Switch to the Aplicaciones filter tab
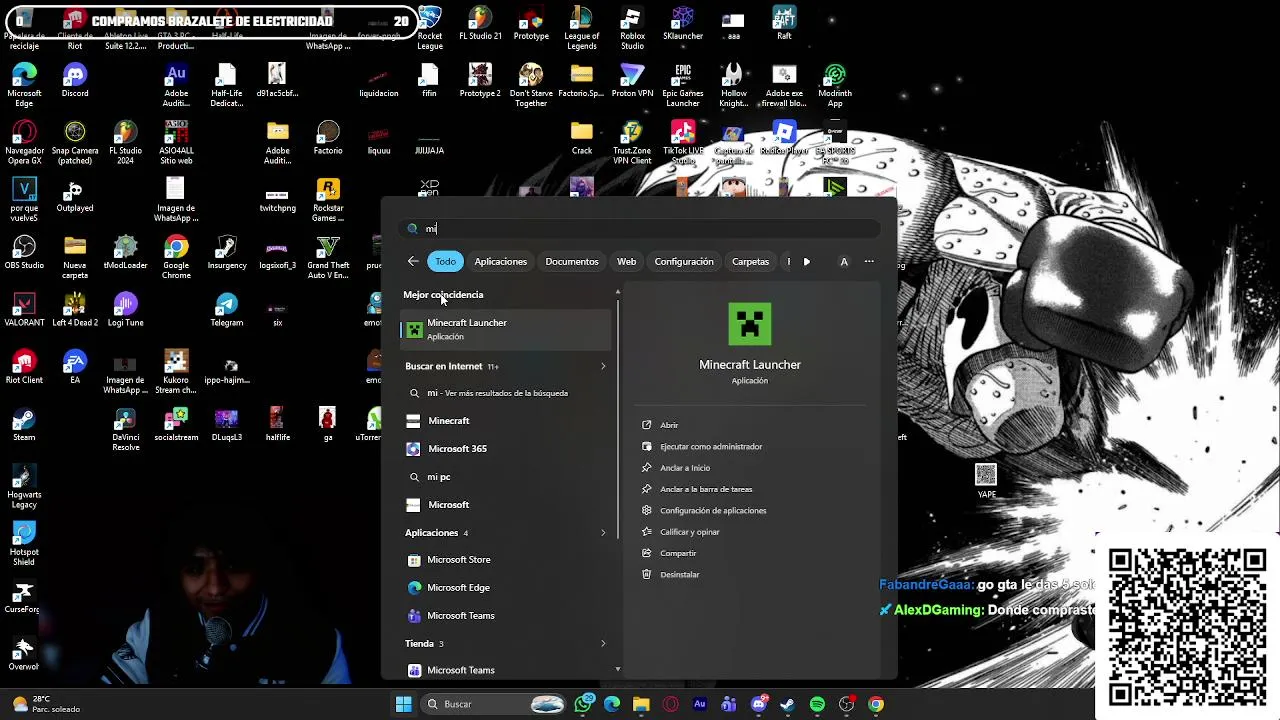 500,262
